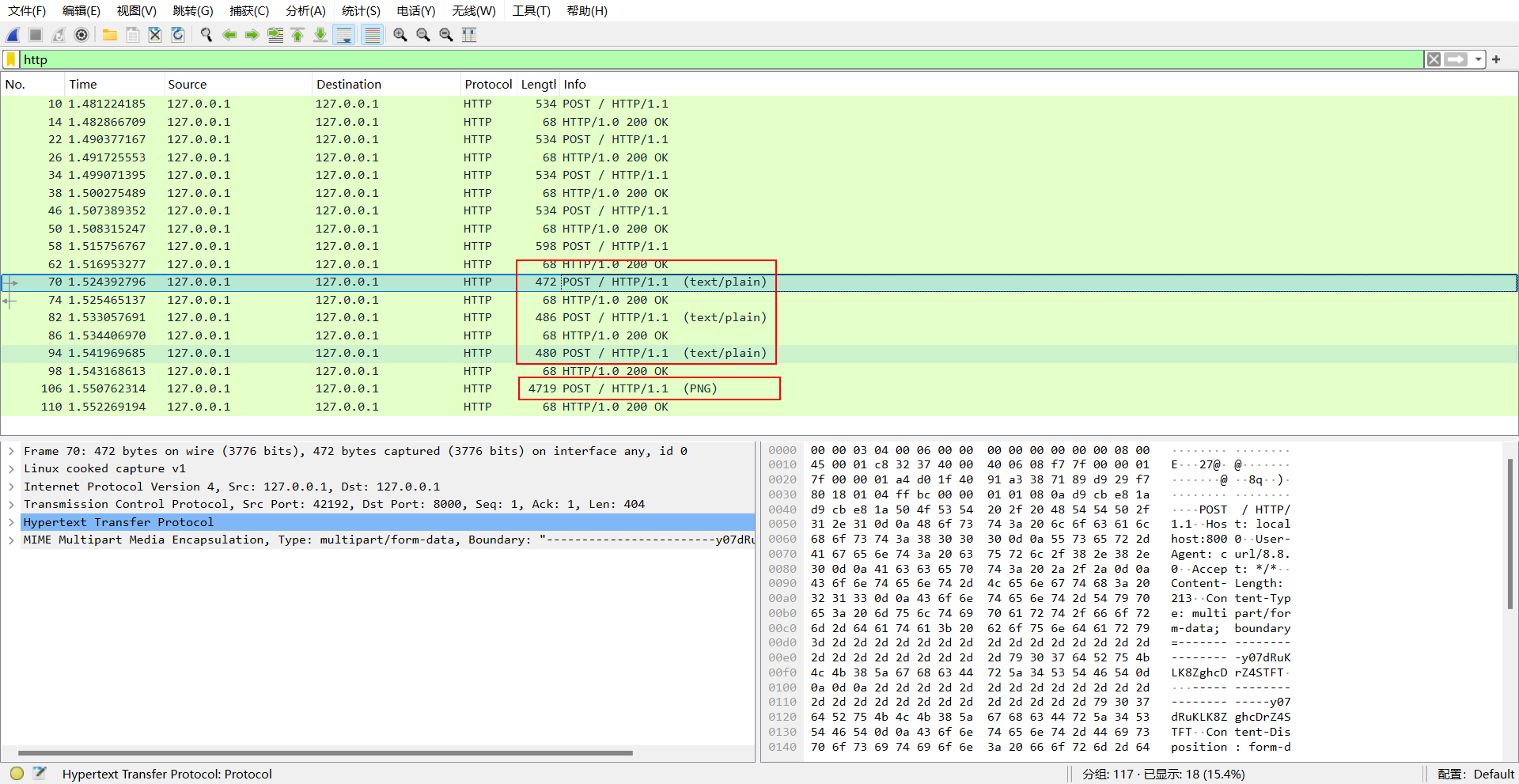
Task: Open a capture file with folder icon
Action: [x=110, y=35]
